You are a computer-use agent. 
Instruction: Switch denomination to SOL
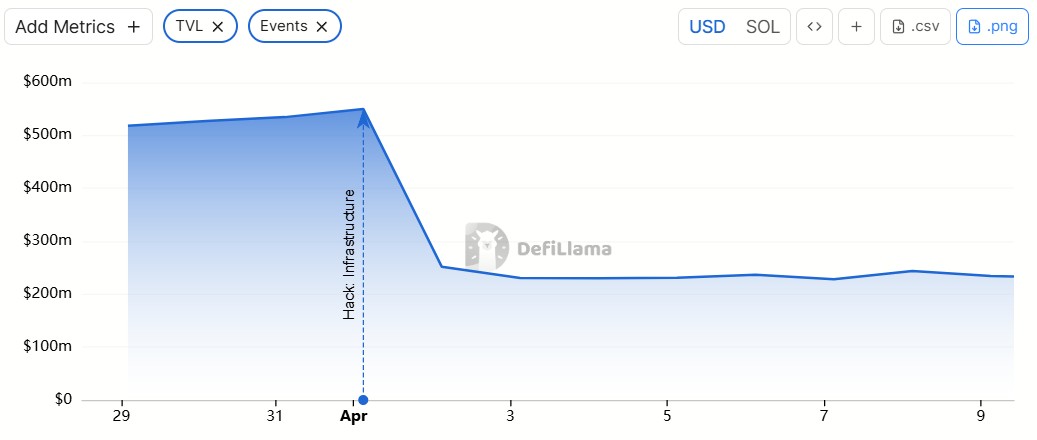coord(763,27)
